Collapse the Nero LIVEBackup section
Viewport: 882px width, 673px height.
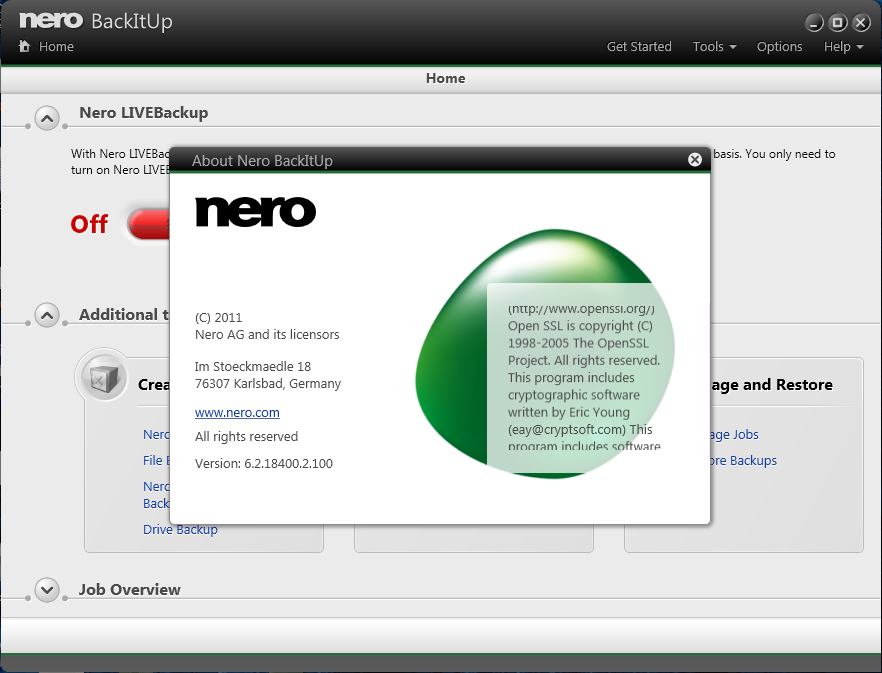coord(47,119)
